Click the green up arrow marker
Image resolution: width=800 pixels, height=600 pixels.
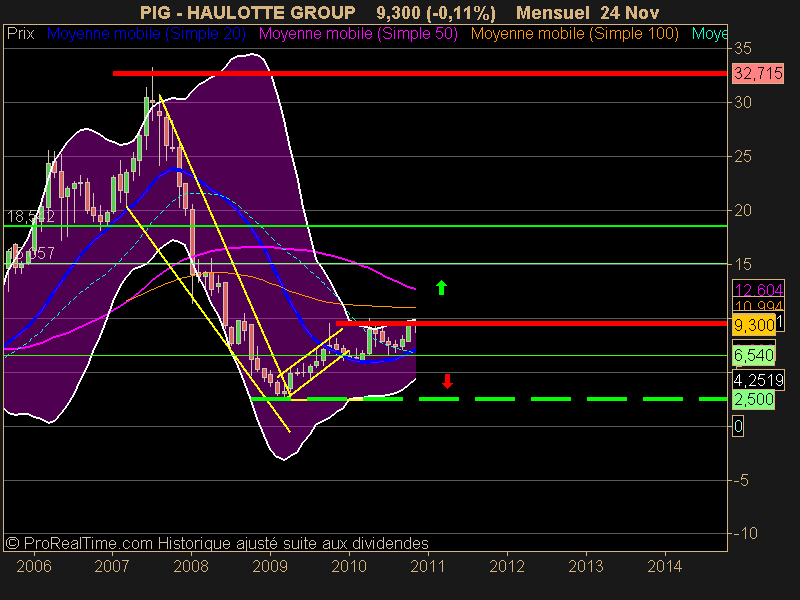point(441,288)
